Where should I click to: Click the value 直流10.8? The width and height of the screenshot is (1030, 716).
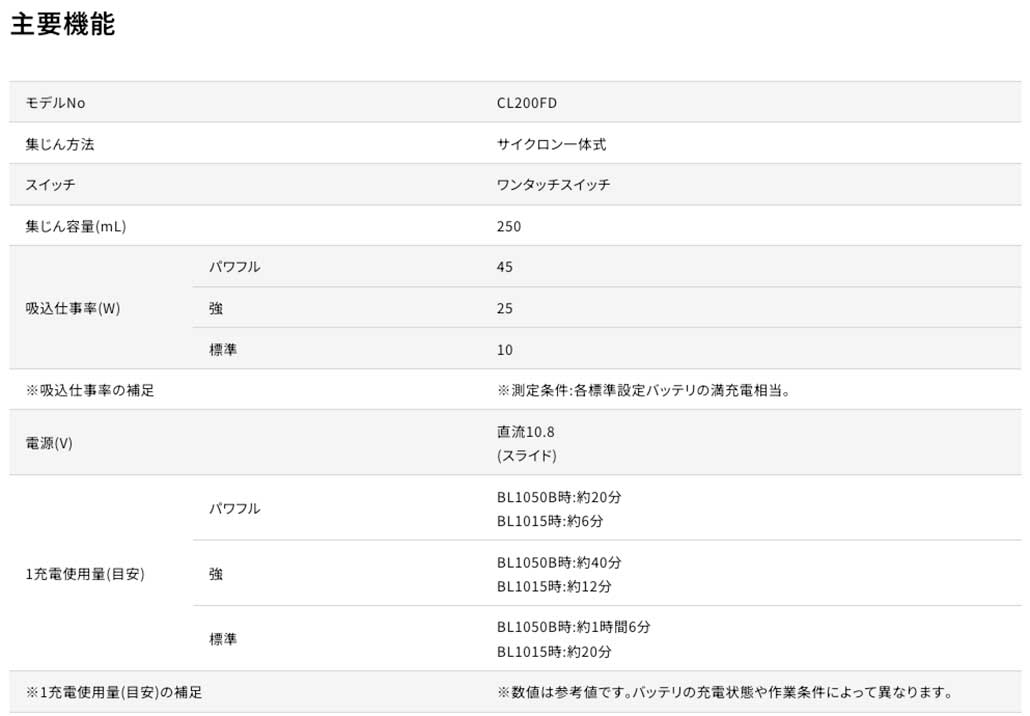[526, 432]
